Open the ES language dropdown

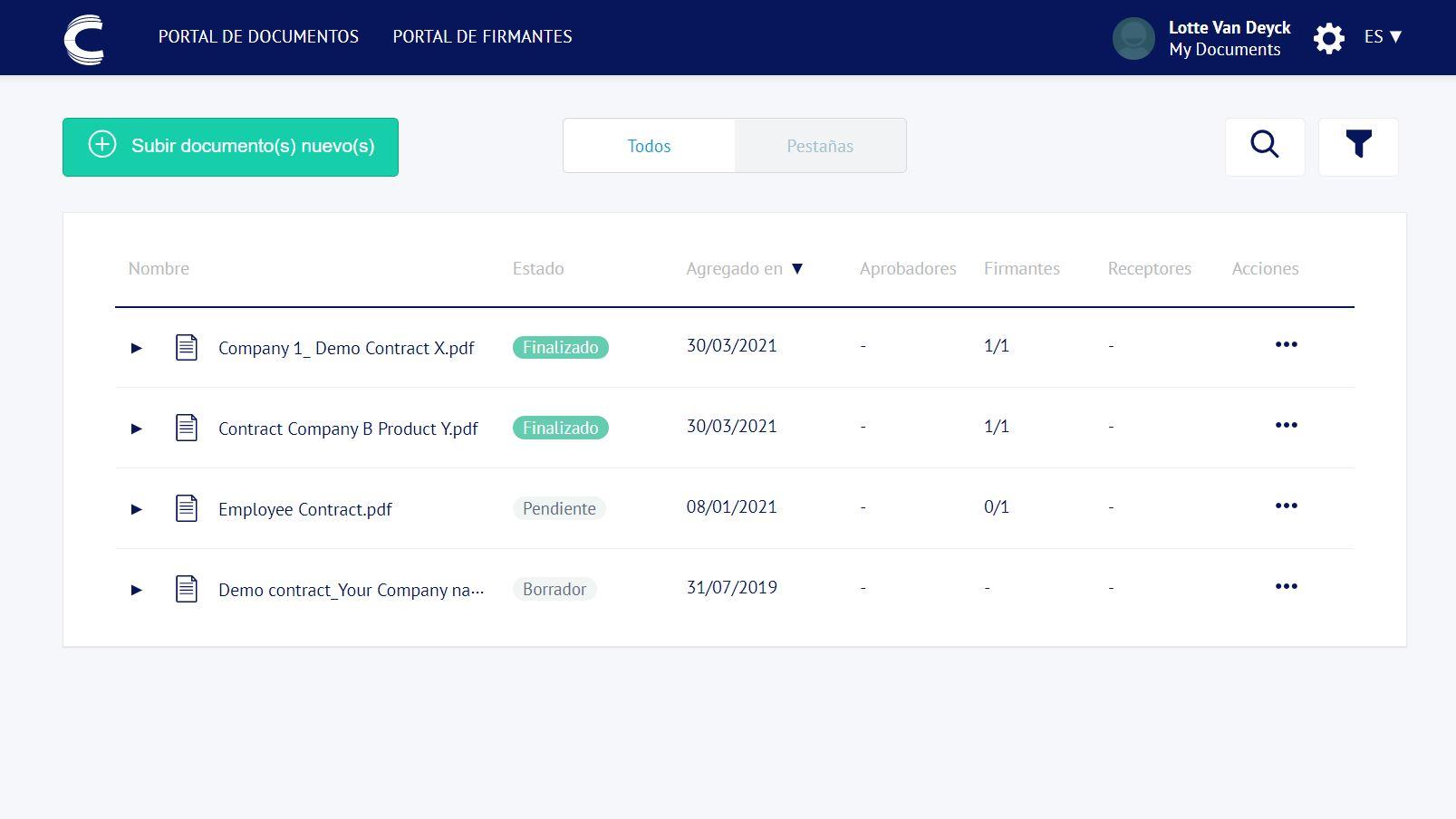1383,37
